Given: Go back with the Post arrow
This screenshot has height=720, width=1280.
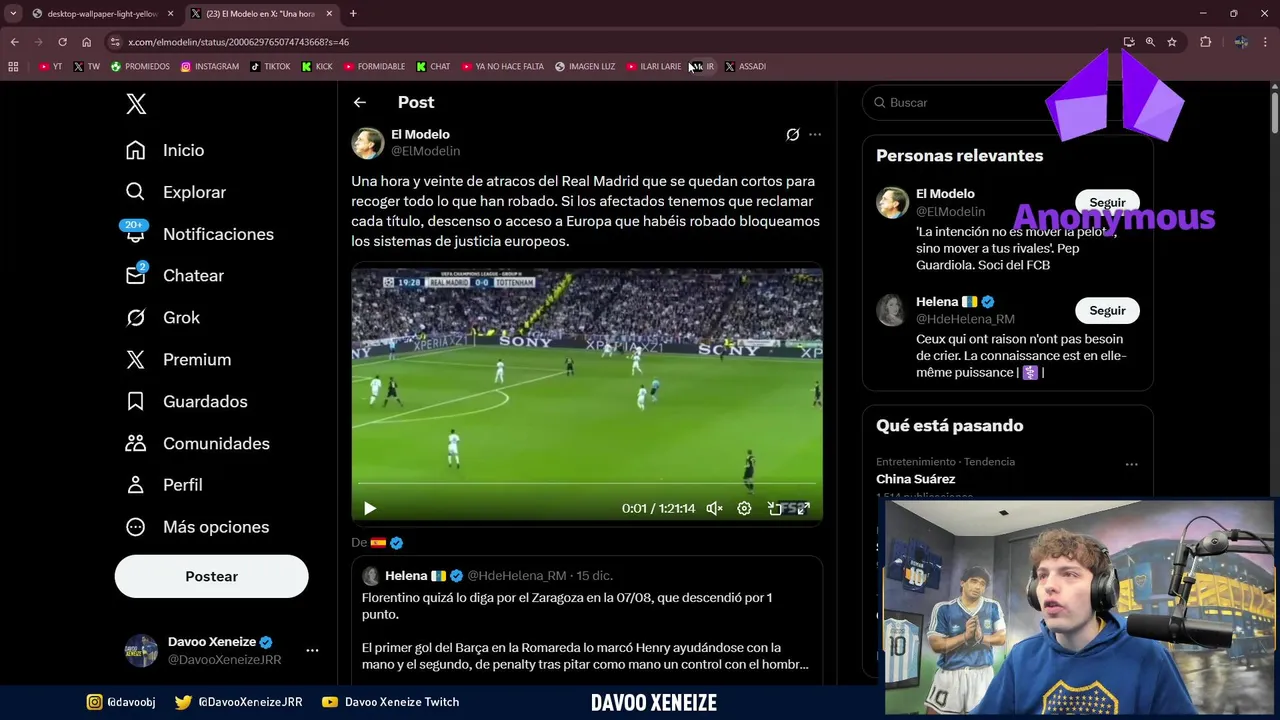Looking at the screenshot, I should pos(360,102).
